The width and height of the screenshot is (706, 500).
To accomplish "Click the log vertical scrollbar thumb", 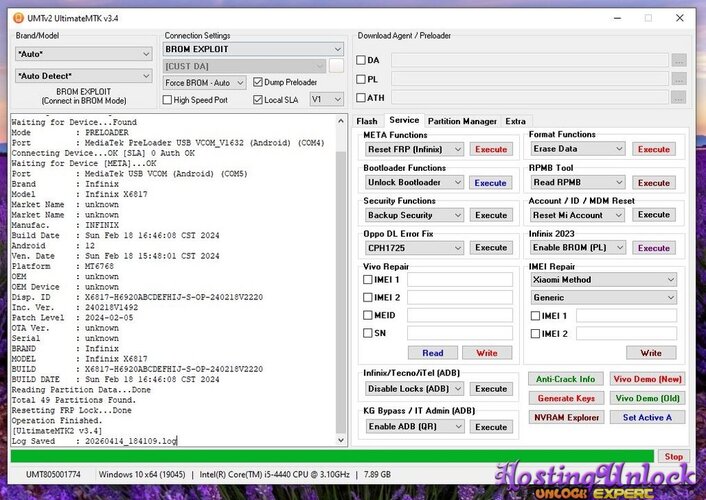I will click(x=341, y=293).
